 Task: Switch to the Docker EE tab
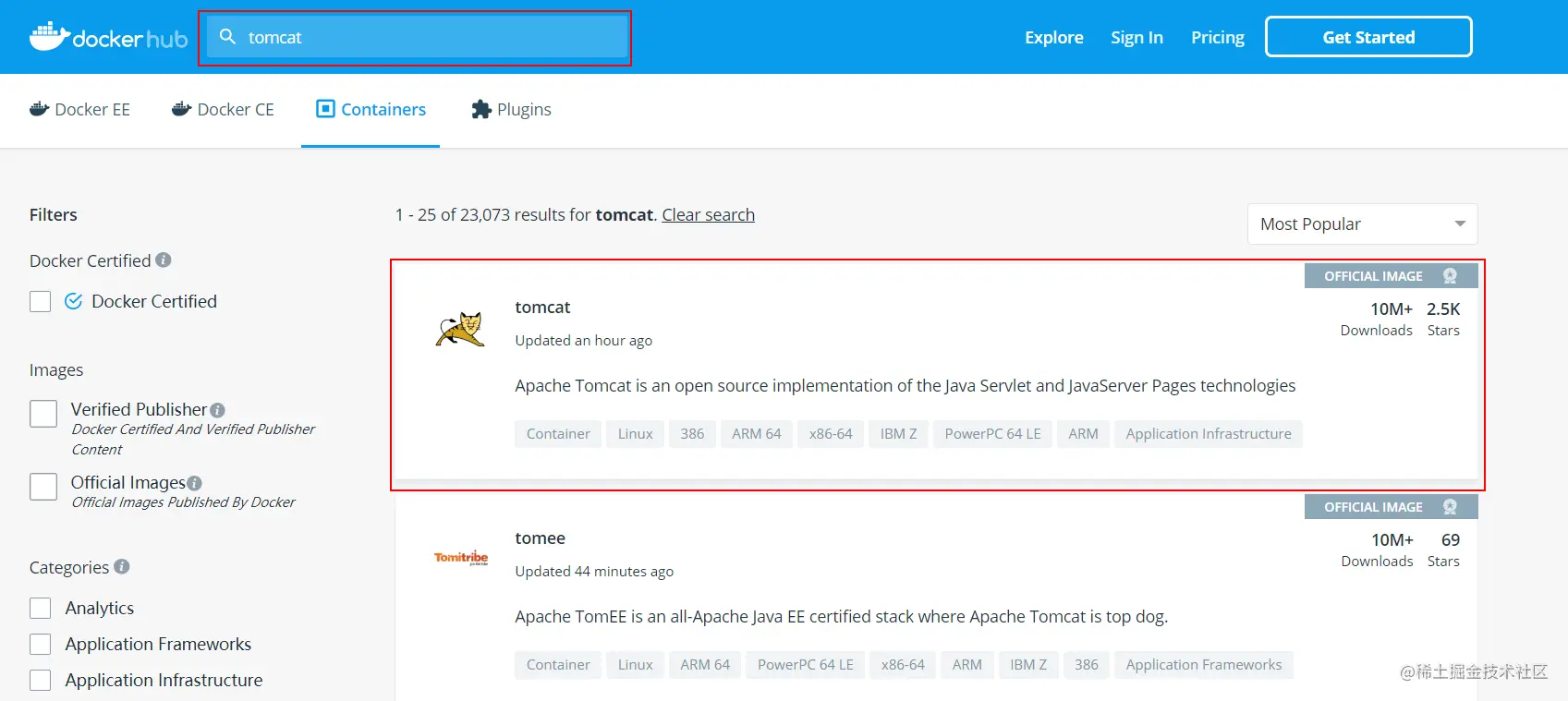[x=79, y=109]
